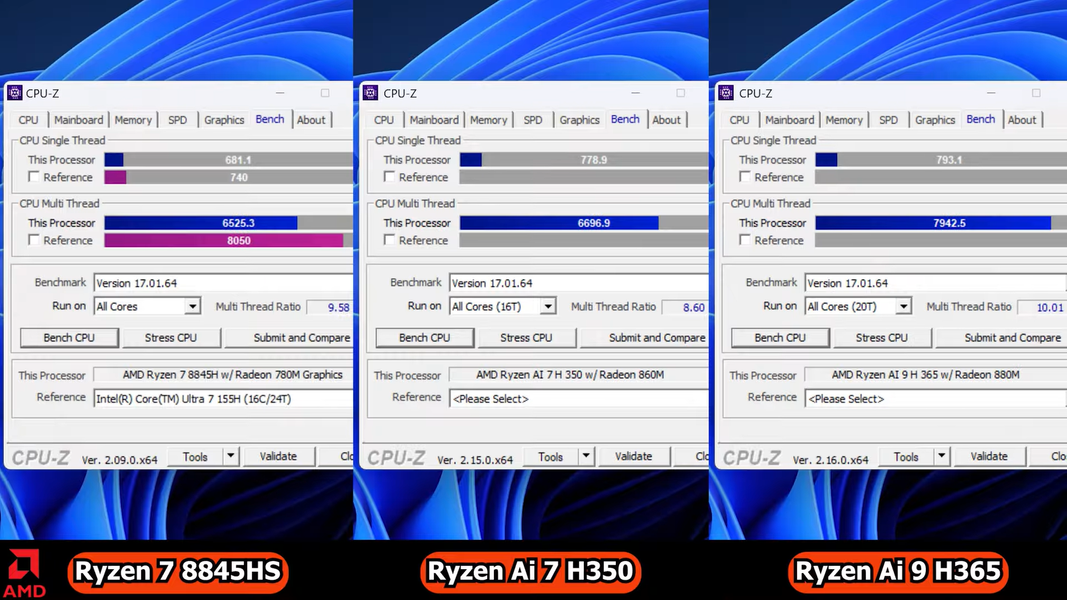
Task: Enable the single-thread Reference checkbox in the 8845HS window
Action: tap(34, 177)
